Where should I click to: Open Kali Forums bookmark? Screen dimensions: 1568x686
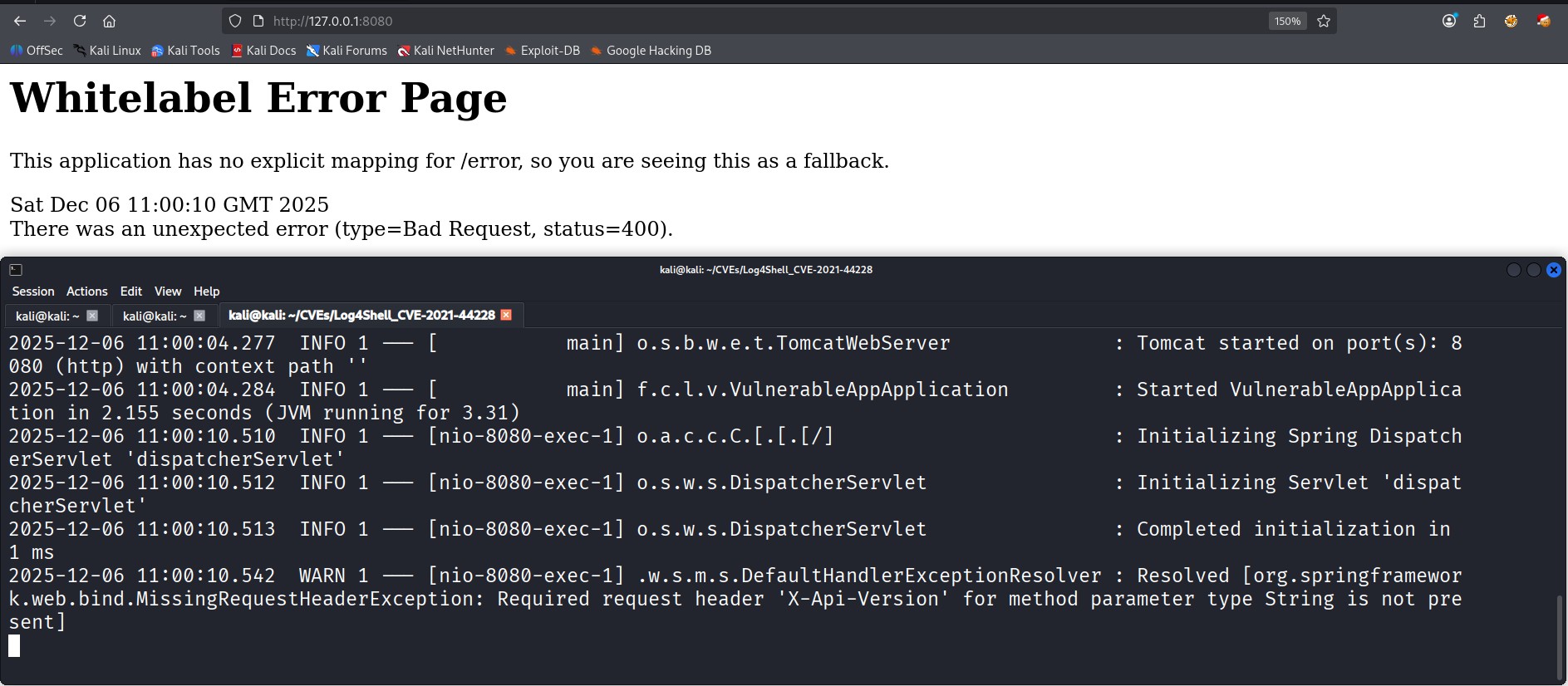(347, 51)
